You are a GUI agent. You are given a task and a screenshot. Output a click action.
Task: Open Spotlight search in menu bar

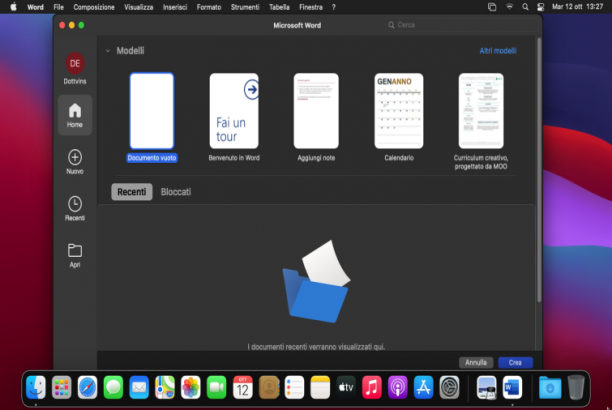(x=525, y=7)
